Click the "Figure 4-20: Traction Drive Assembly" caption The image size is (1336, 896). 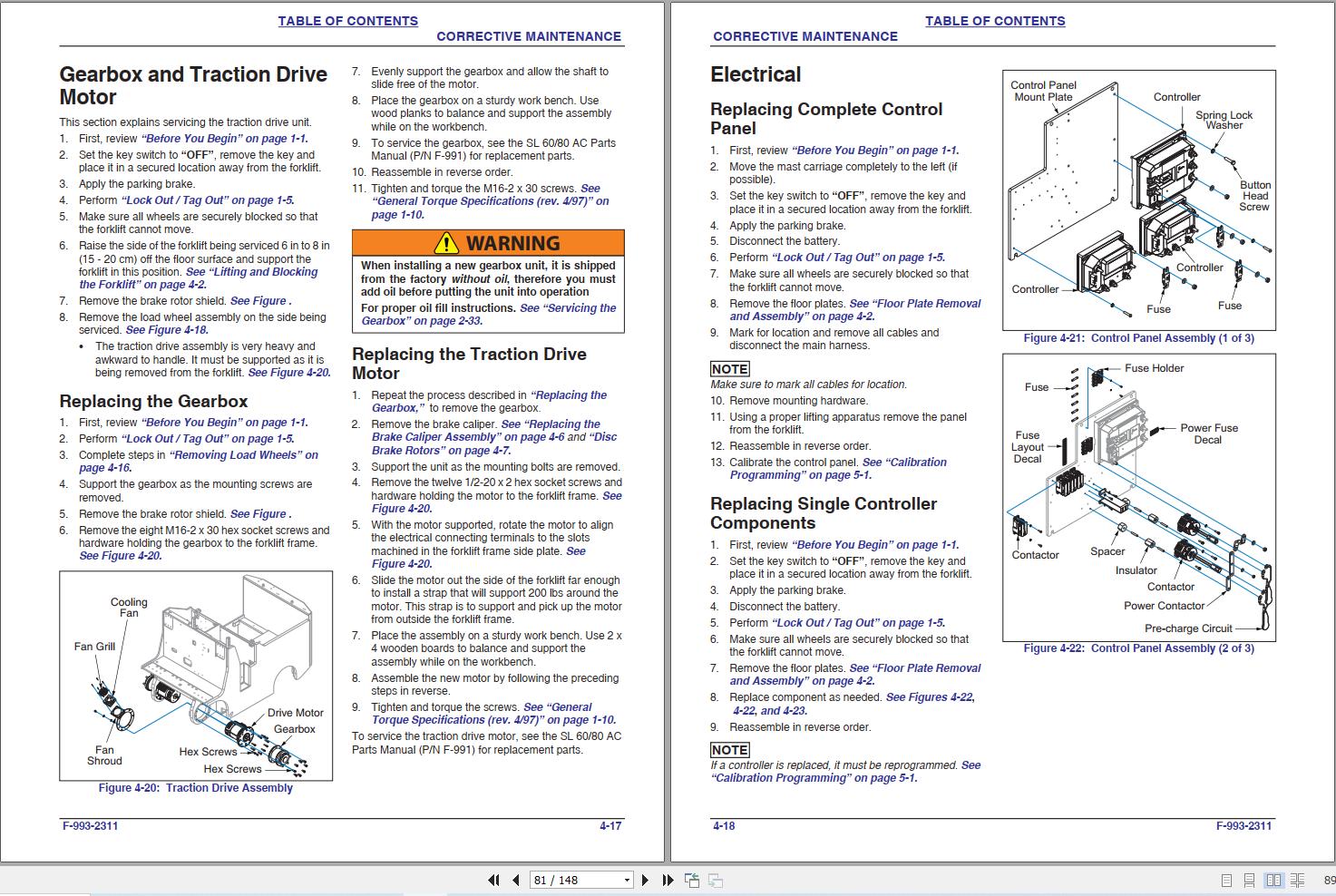tap(196, 788)
